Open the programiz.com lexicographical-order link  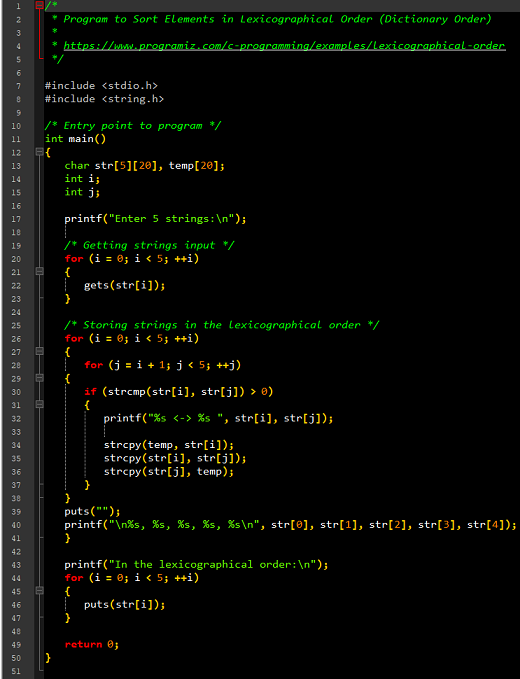(284, 45)
